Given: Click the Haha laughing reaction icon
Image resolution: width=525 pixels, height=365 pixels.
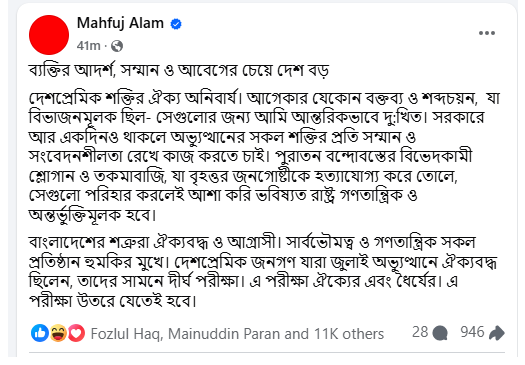Looking at the screenshot, I should (x=58, y=333).
